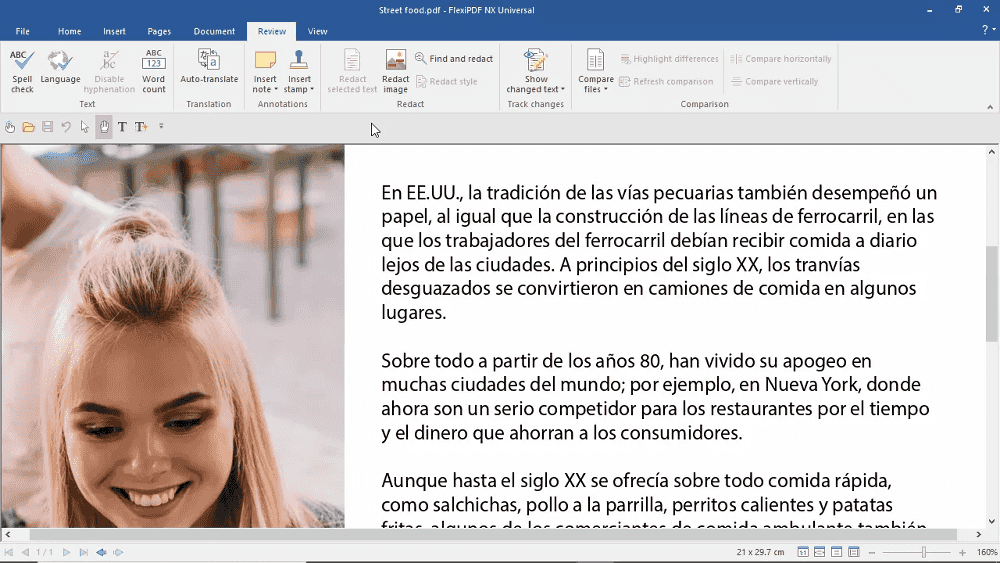Image resolution: width=1000 pixels, height=563 pixels.
Task: Click Highlight differences
Action: click(669, 59)
